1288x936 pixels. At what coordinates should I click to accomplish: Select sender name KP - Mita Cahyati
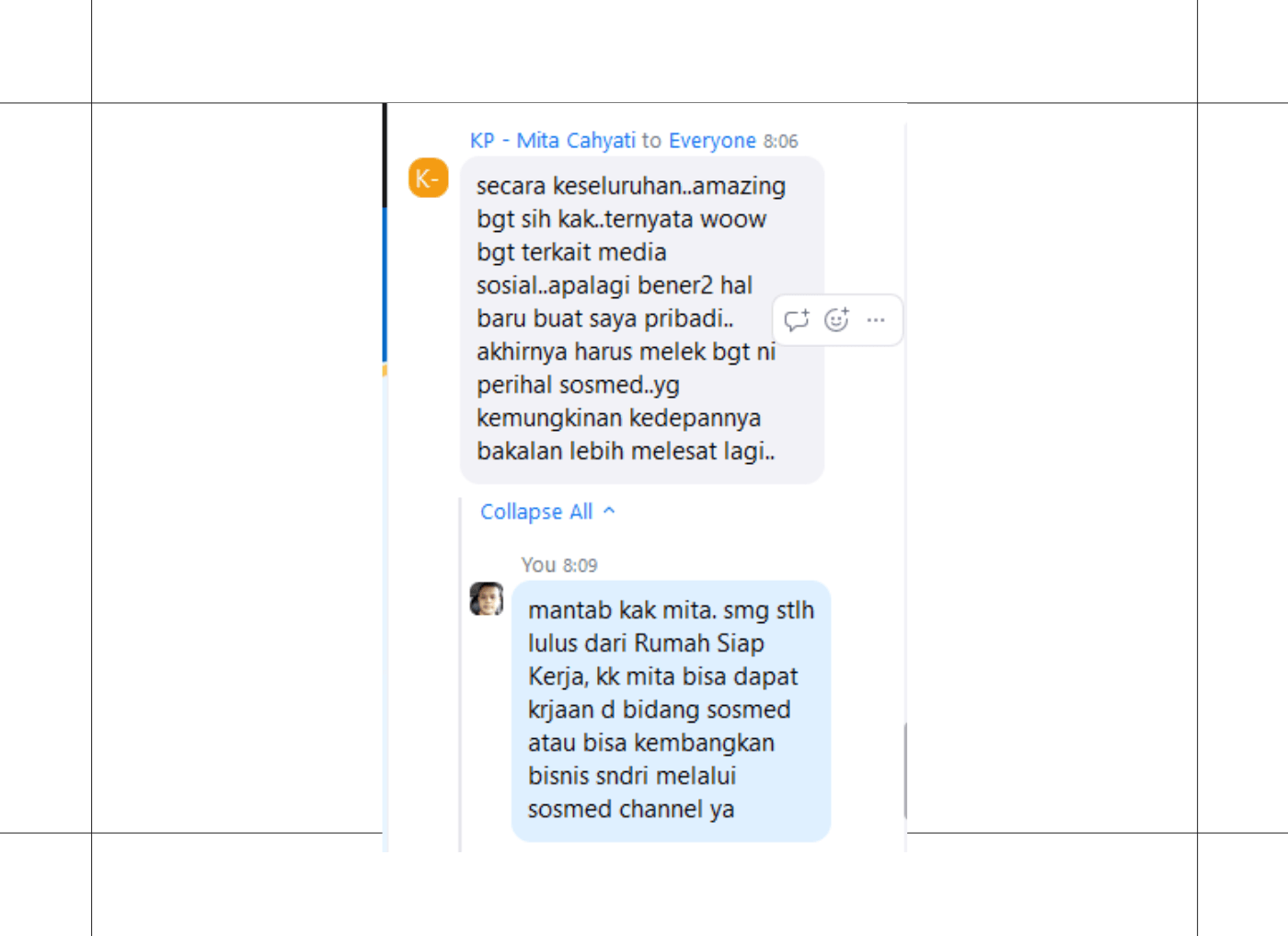coord(553,141)
